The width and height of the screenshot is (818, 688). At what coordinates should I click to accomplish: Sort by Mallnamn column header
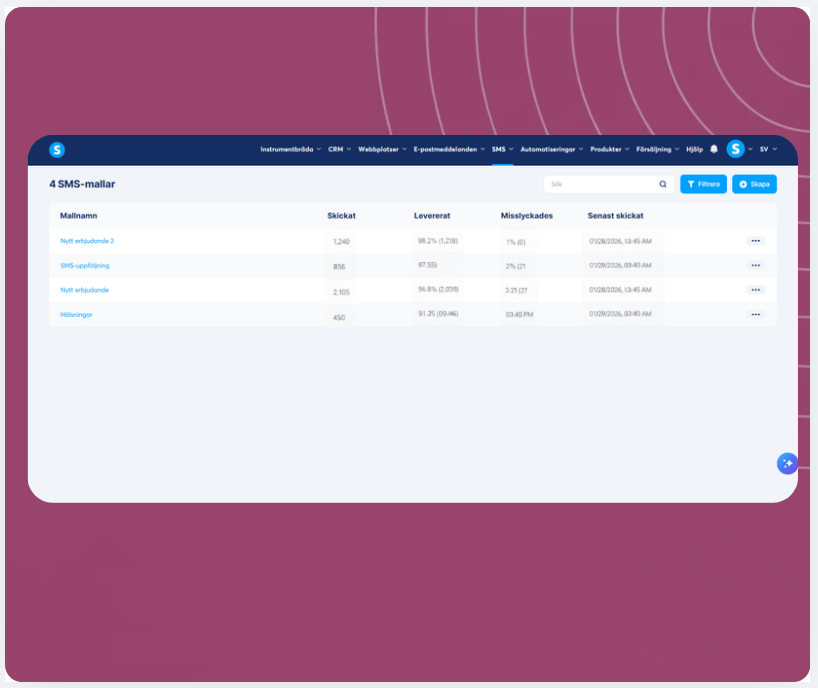pos(78,215)
